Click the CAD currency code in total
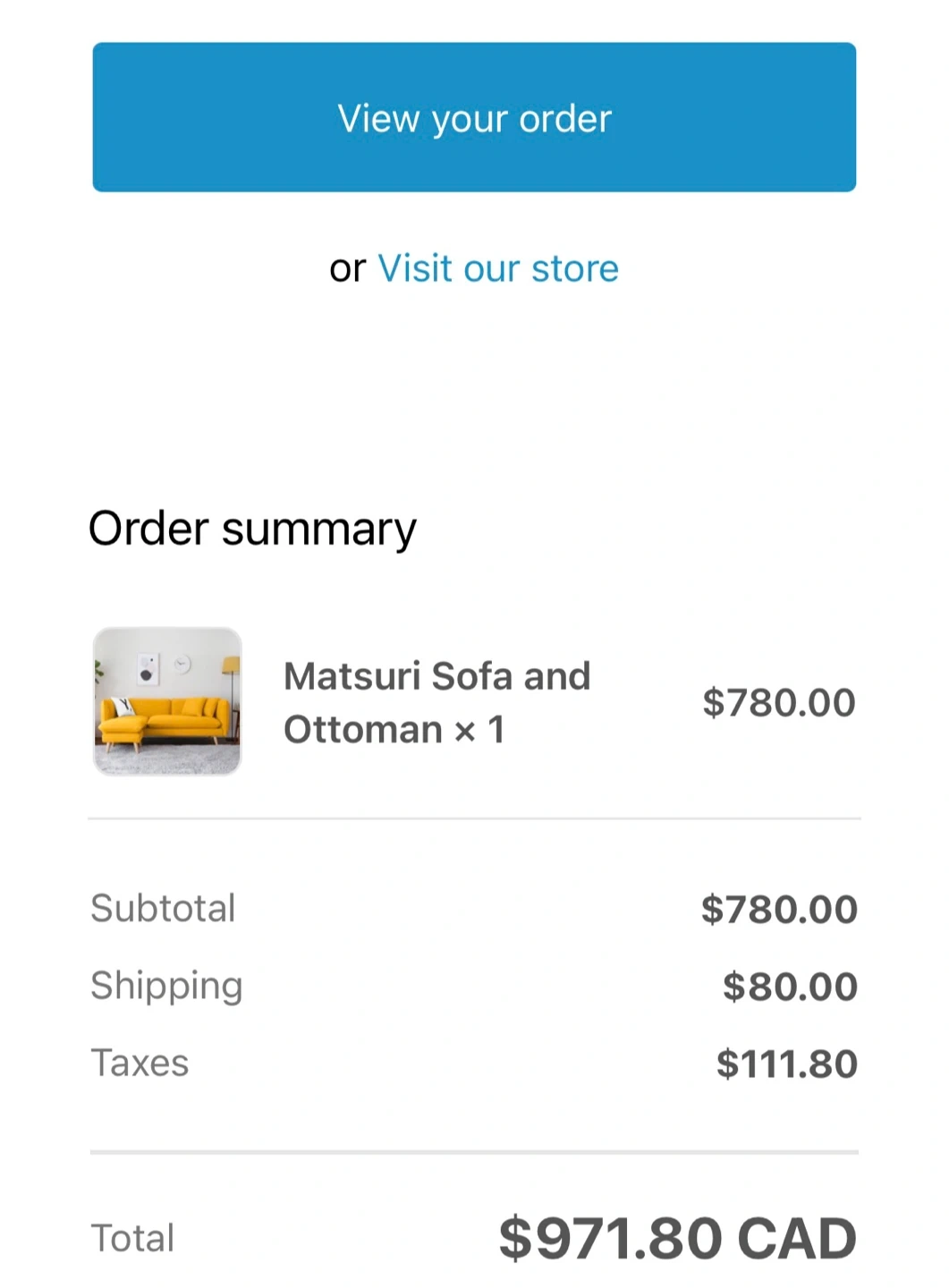 (796, 1239)
